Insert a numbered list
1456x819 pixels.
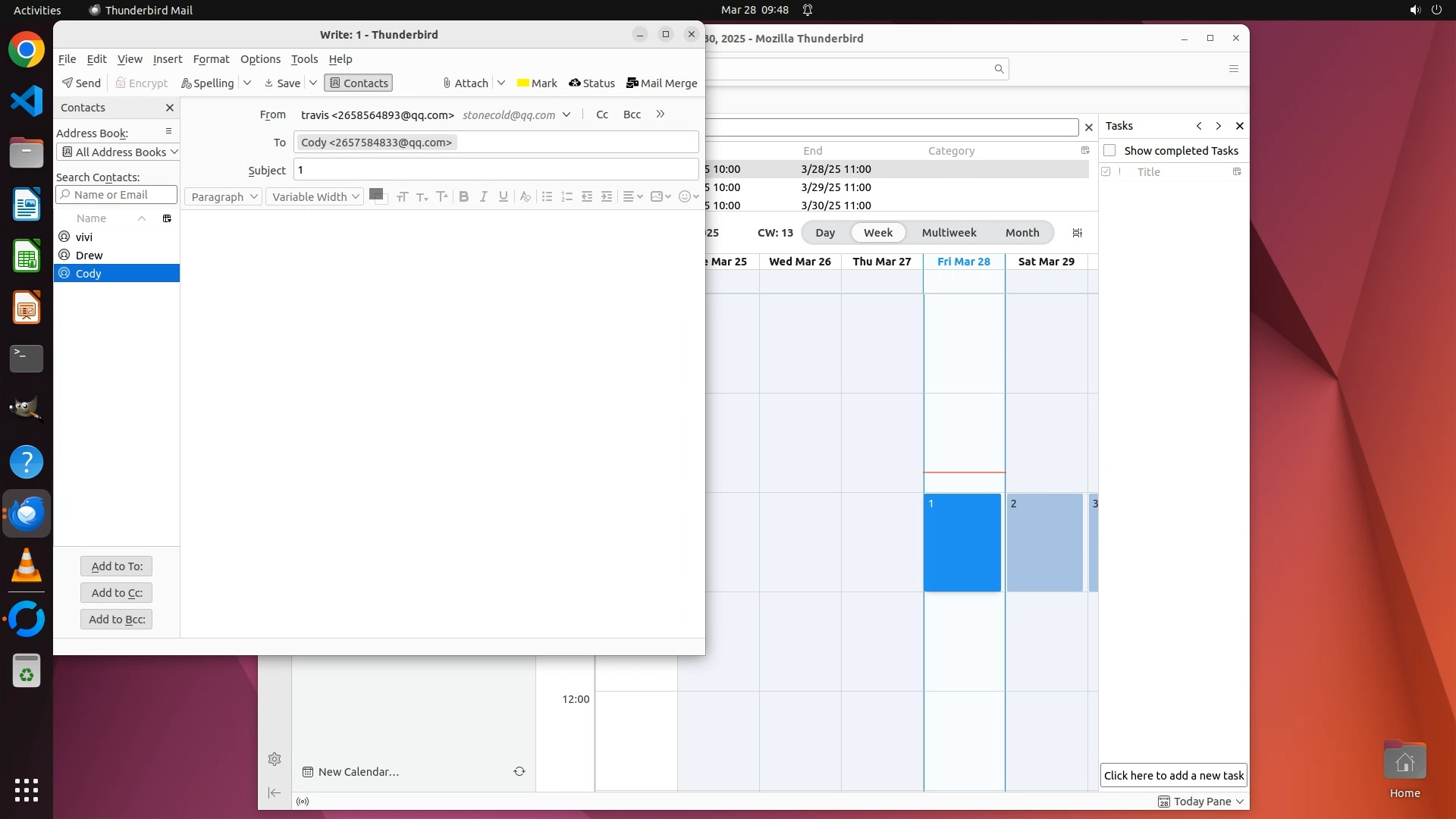point(566,197)
